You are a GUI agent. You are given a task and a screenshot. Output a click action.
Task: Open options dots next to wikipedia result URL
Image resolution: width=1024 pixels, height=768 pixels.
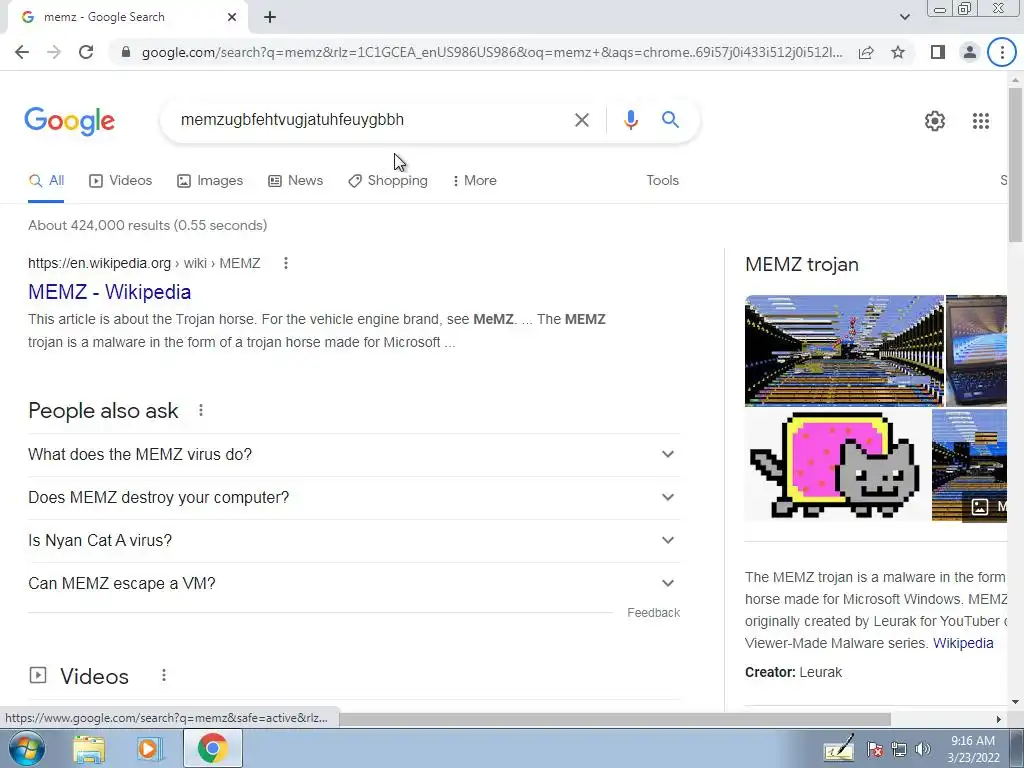tap(285, 263)
